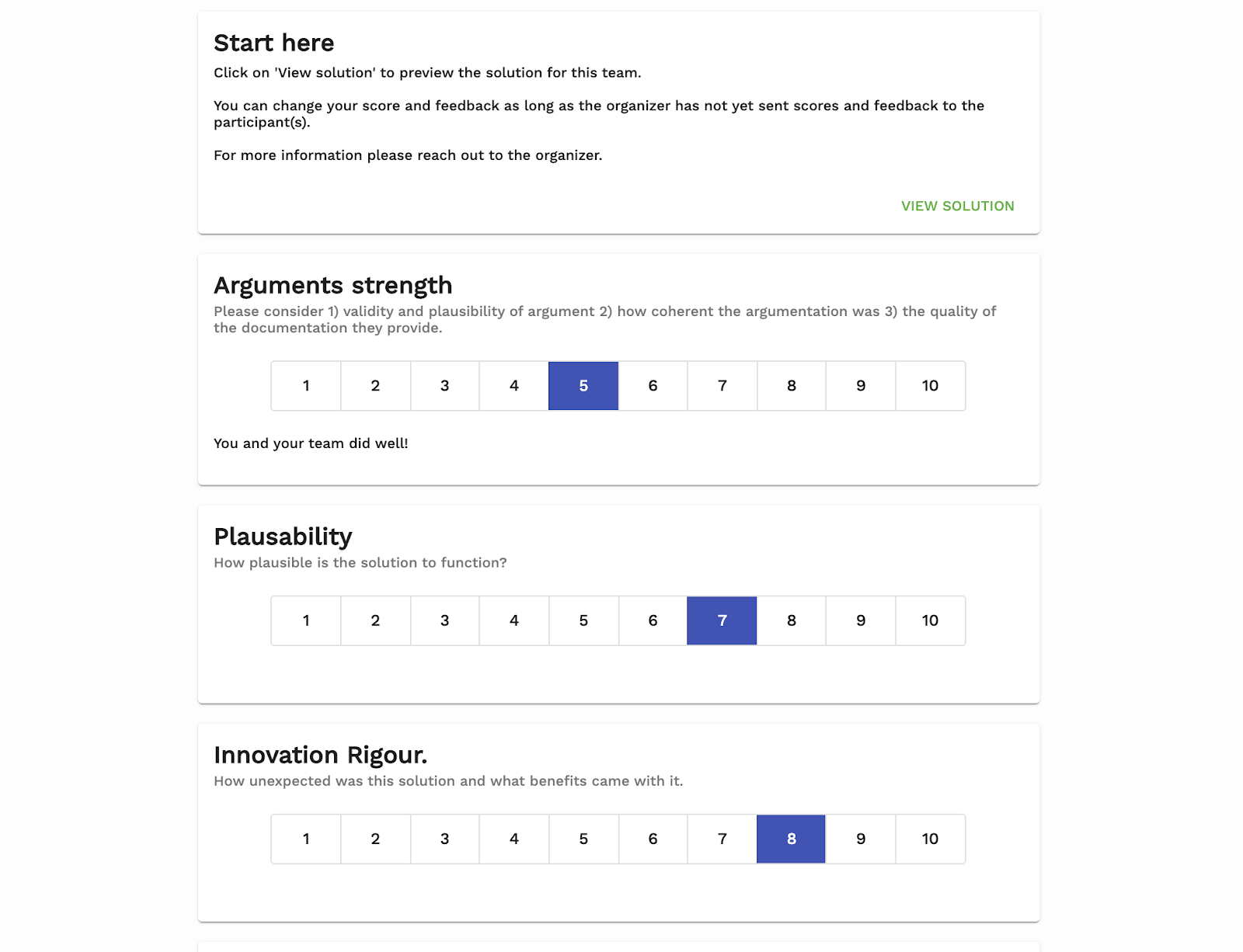This screenshot has height=952, width=1243.
Task: Set Arguments strength score to 3
Action: 444,386
